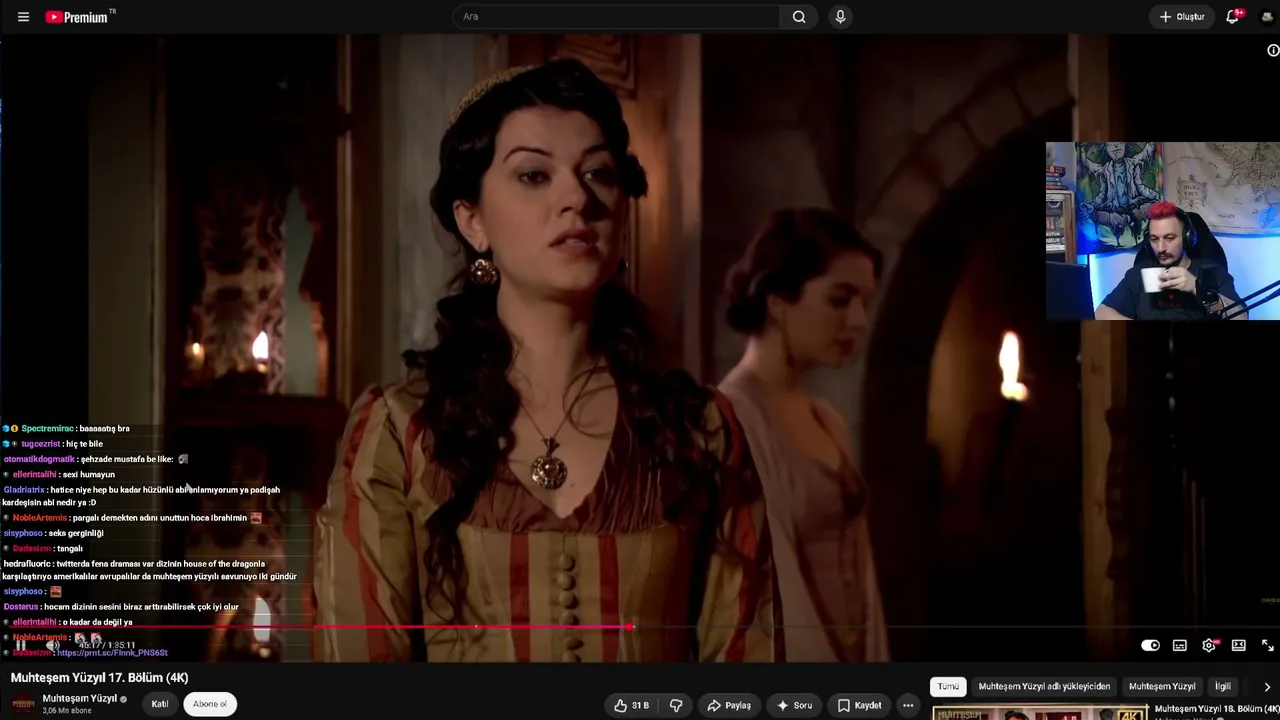Click chat username Spectremirac

[48, 429]
